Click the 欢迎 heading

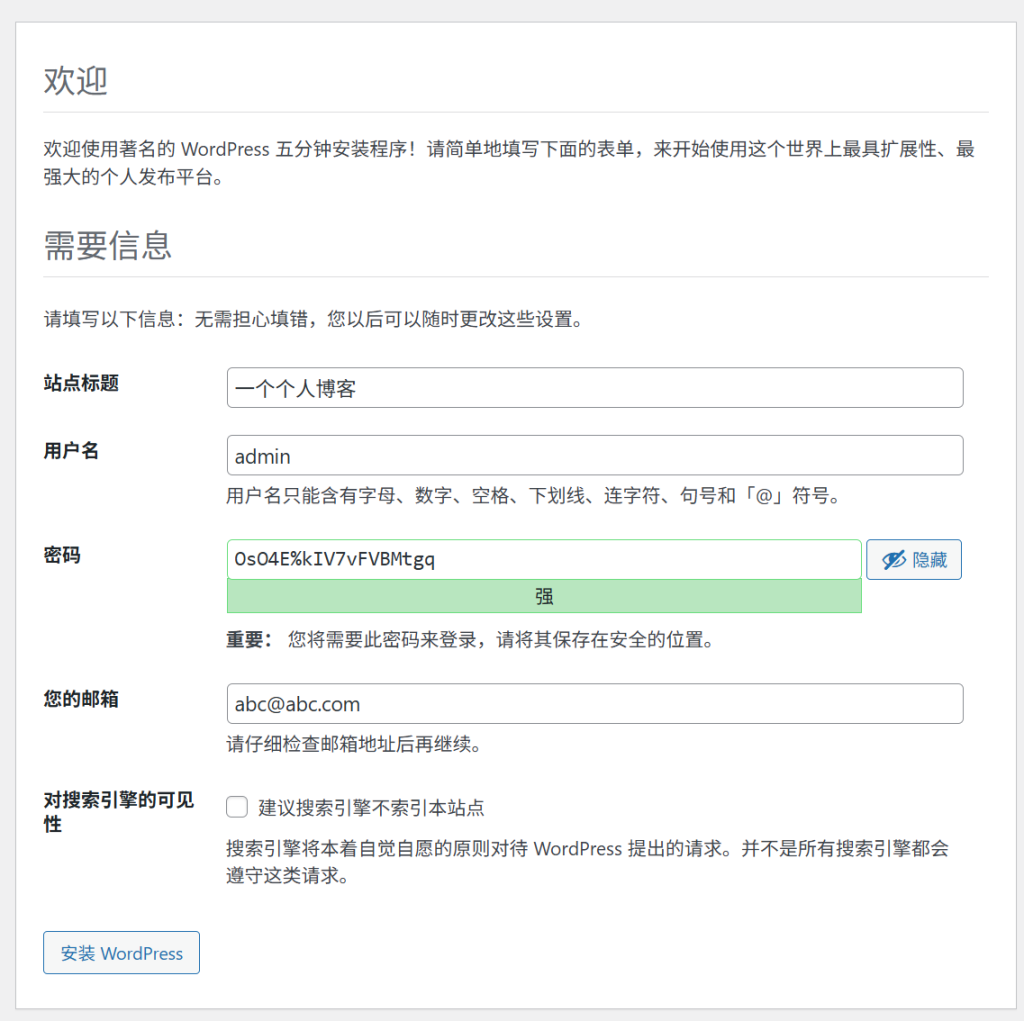(x=75, y=81)
